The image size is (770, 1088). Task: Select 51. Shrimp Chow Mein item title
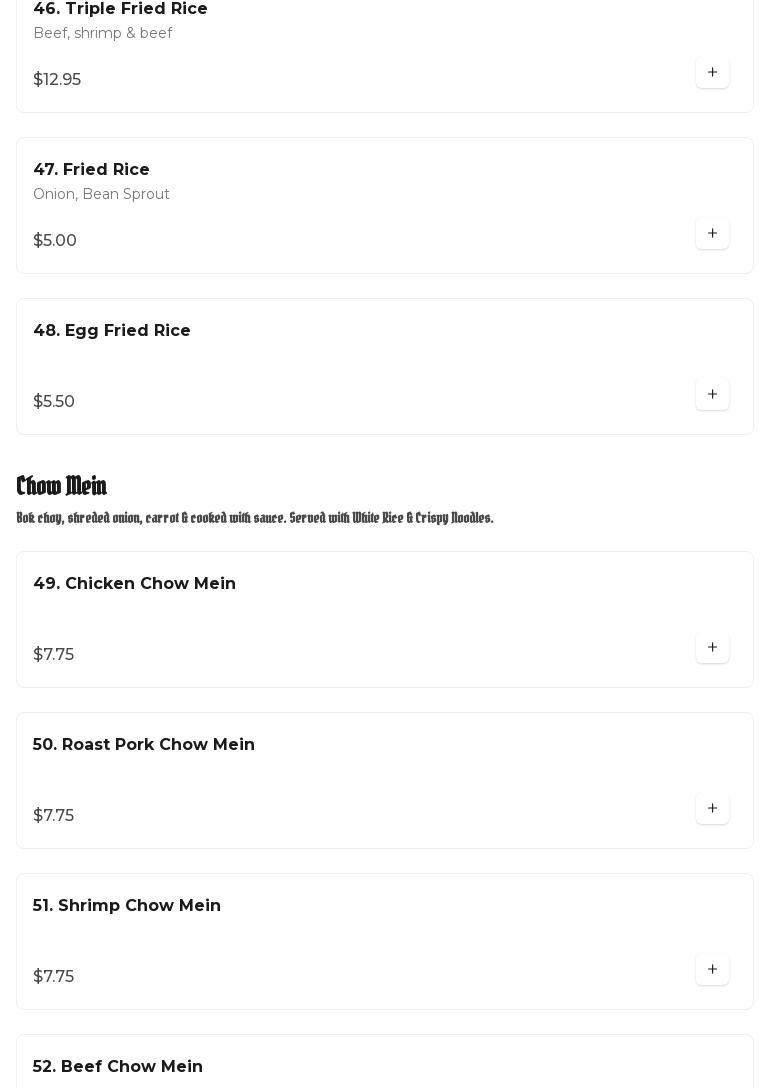[127, 906]
